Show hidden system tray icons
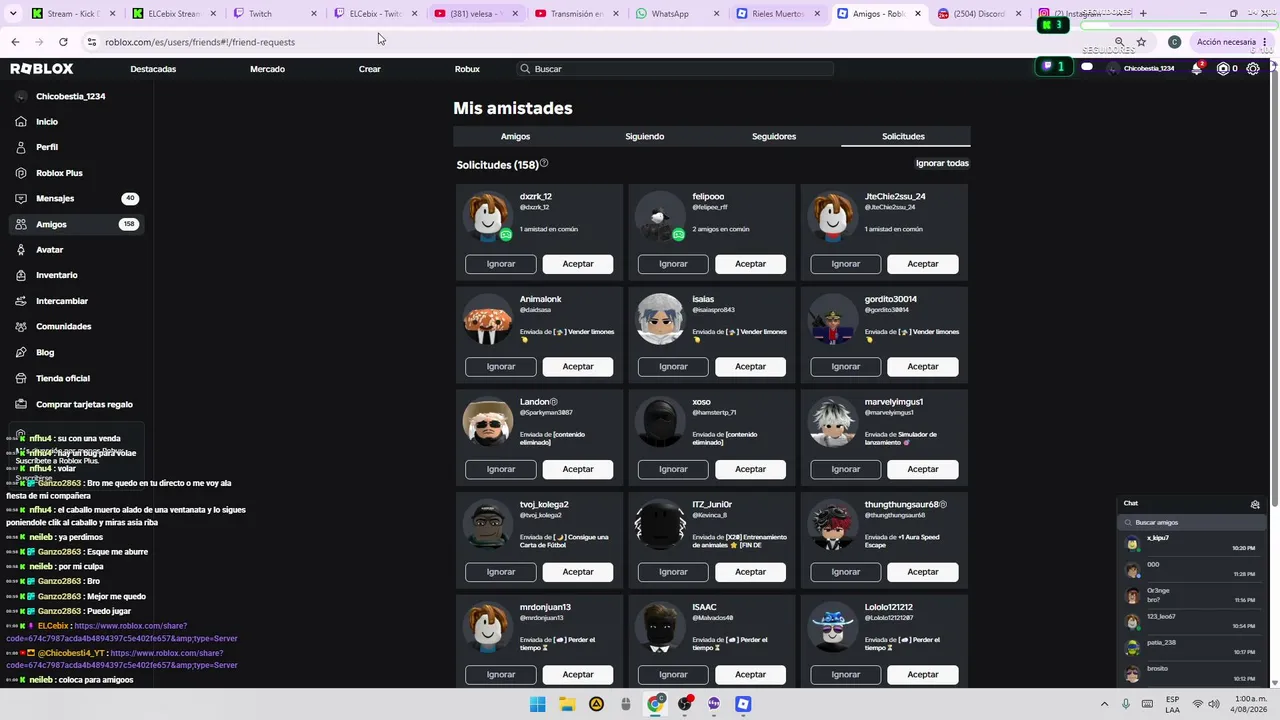1280x720 pixels. (1104, 704)
